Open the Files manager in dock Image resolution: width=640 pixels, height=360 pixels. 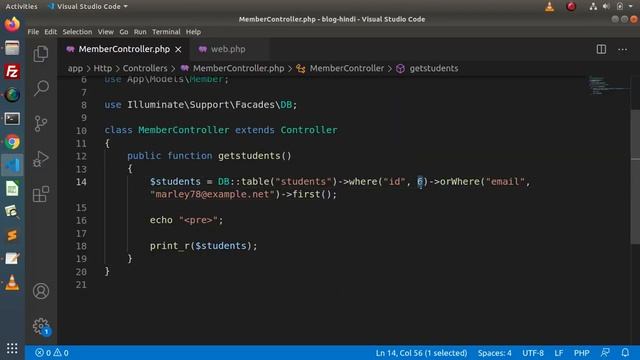[12, 48]
